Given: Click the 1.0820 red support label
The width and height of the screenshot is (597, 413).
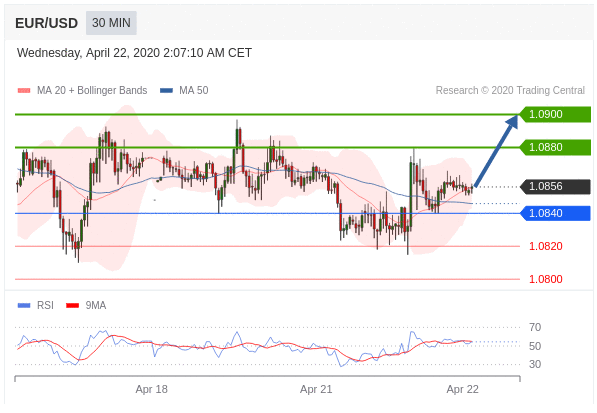Looking at the screenshot, I should (x=546, y=246).
